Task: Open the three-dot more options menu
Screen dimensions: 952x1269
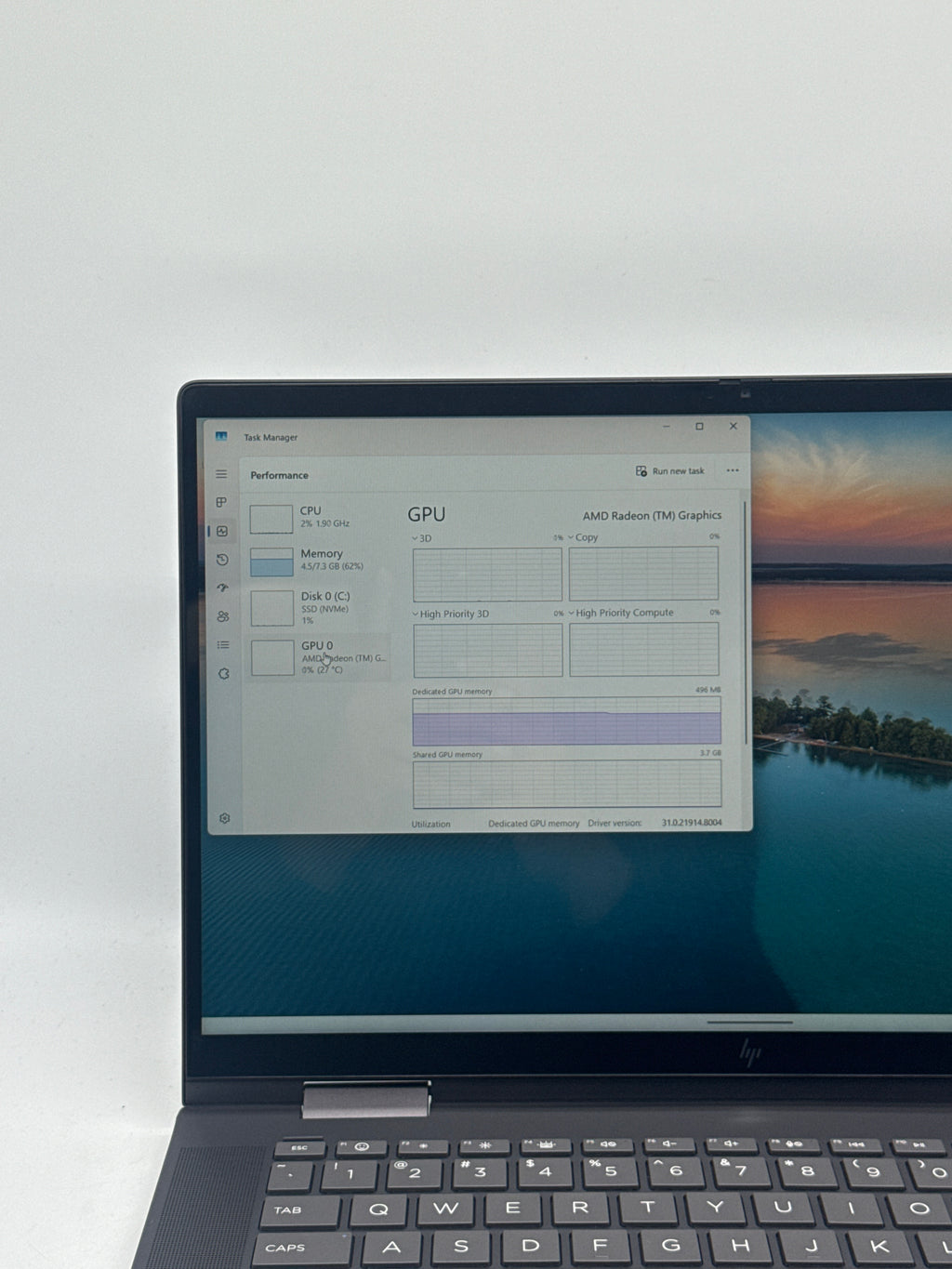Action: pos(733,470)
